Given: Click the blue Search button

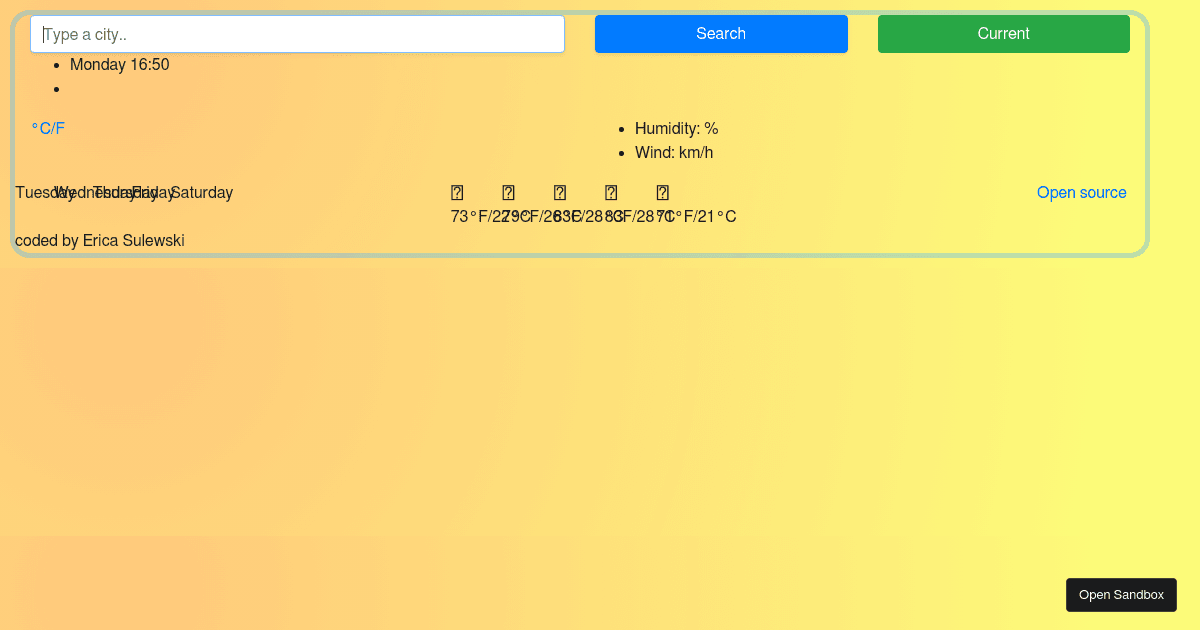Looking at the screenshot, I should [721, 34].
